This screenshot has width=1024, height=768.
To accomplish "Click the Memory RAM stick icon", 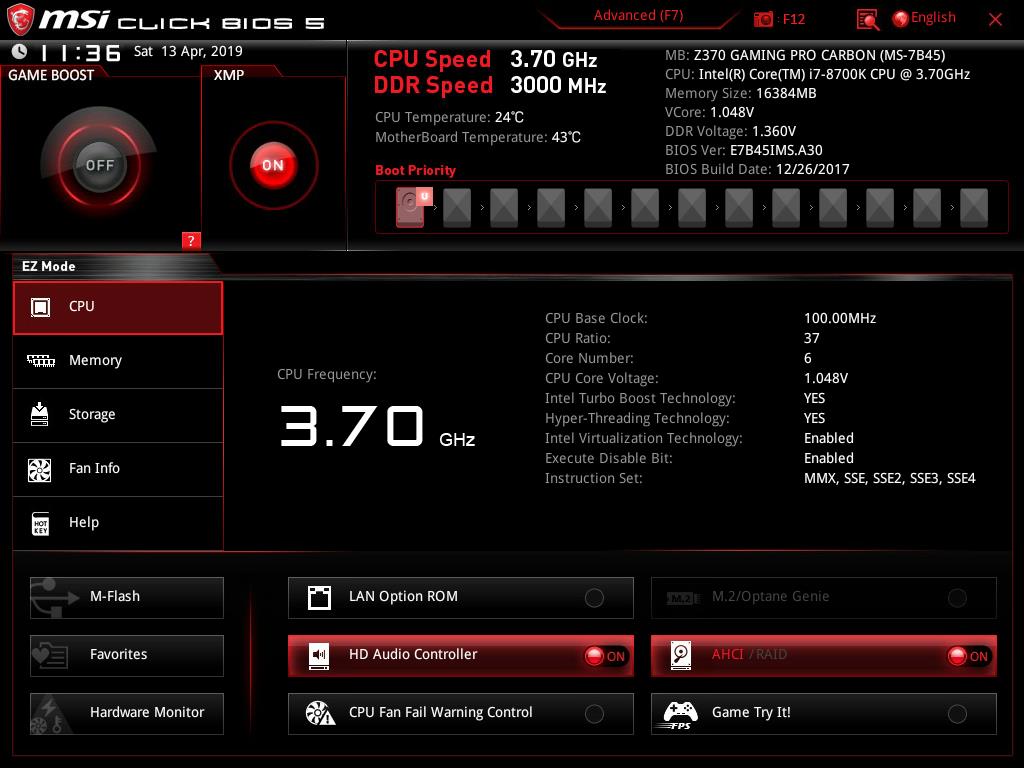I will (x=40, y=360).
